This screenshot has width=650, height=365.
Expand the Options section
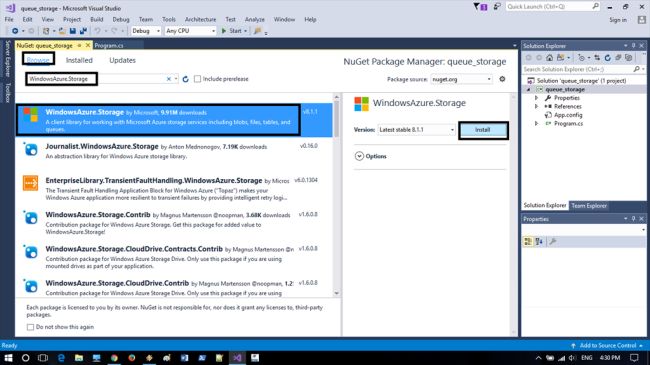pyautogui.click(x=359, y=156)
